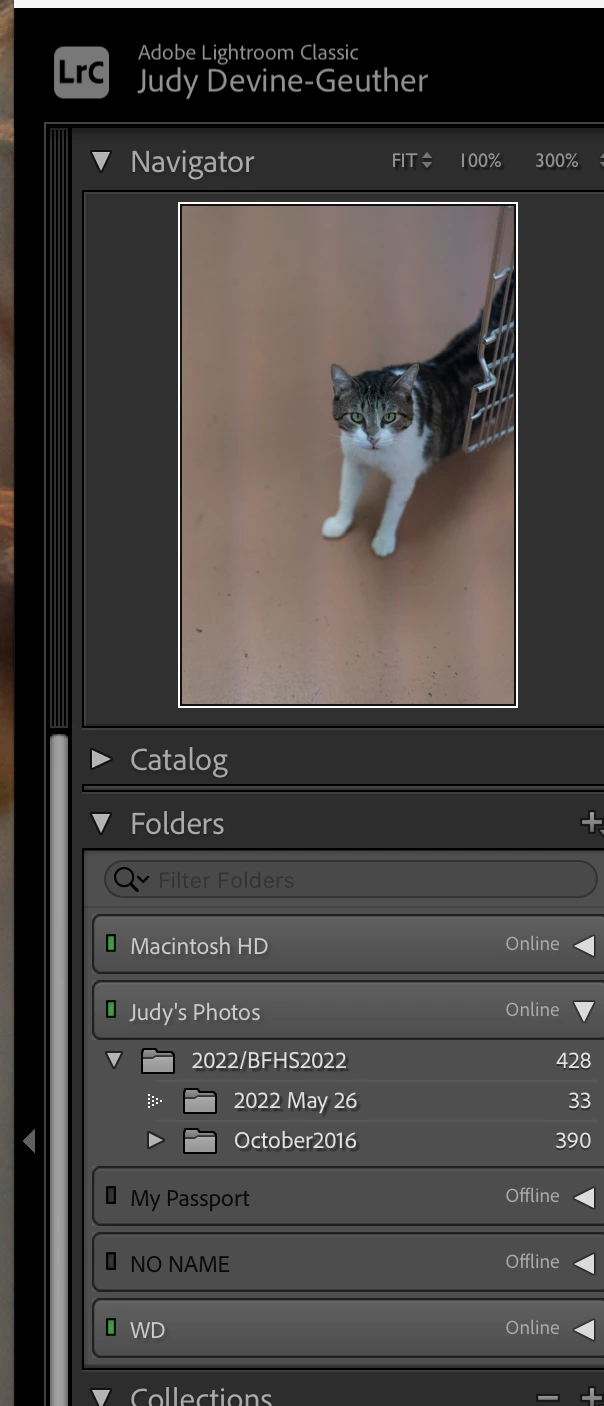Click the 2022 May 26 folder icon
Screen dimensions: 604x1406
(200, 1101)
